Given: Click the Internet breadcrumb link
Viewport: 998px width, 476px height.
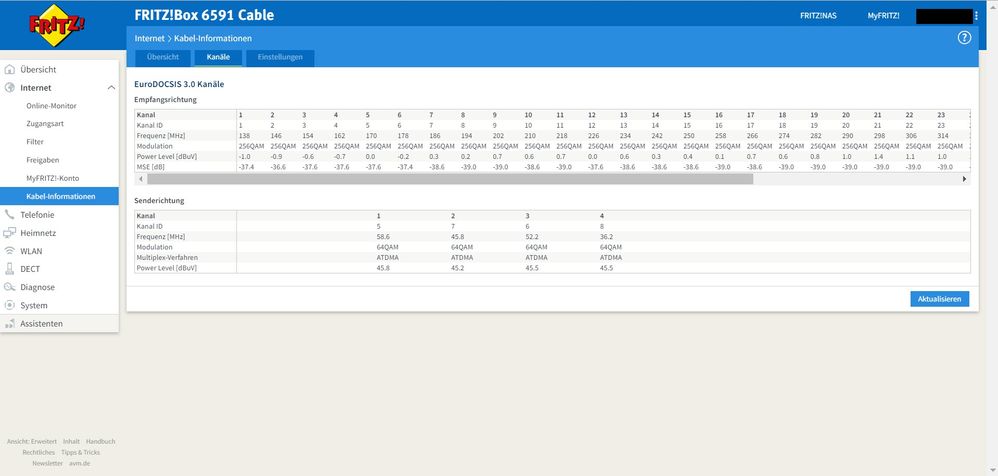Looking at the screenshot, I should point(150,39).
